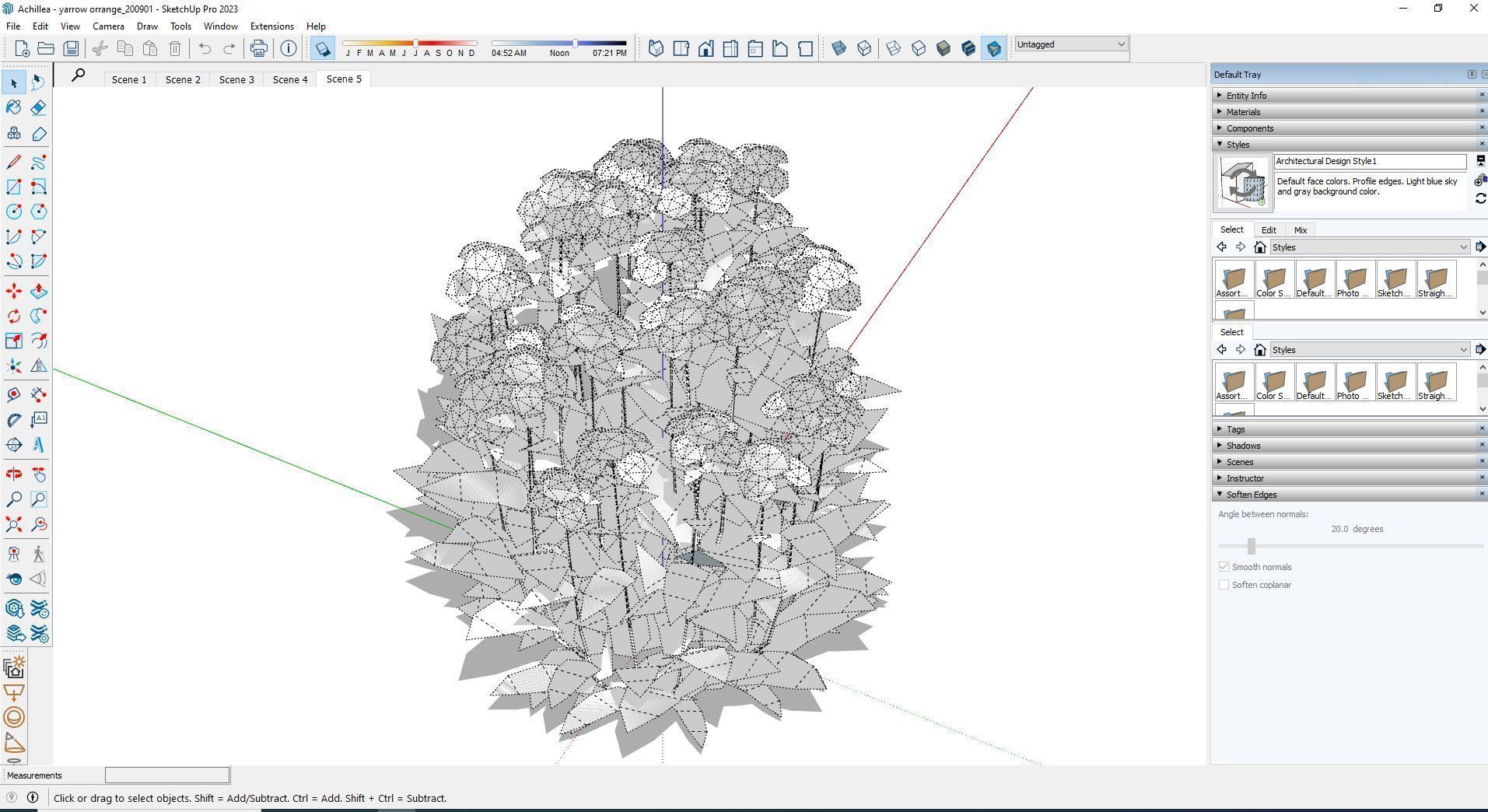Choose the Tag tool

39,134
